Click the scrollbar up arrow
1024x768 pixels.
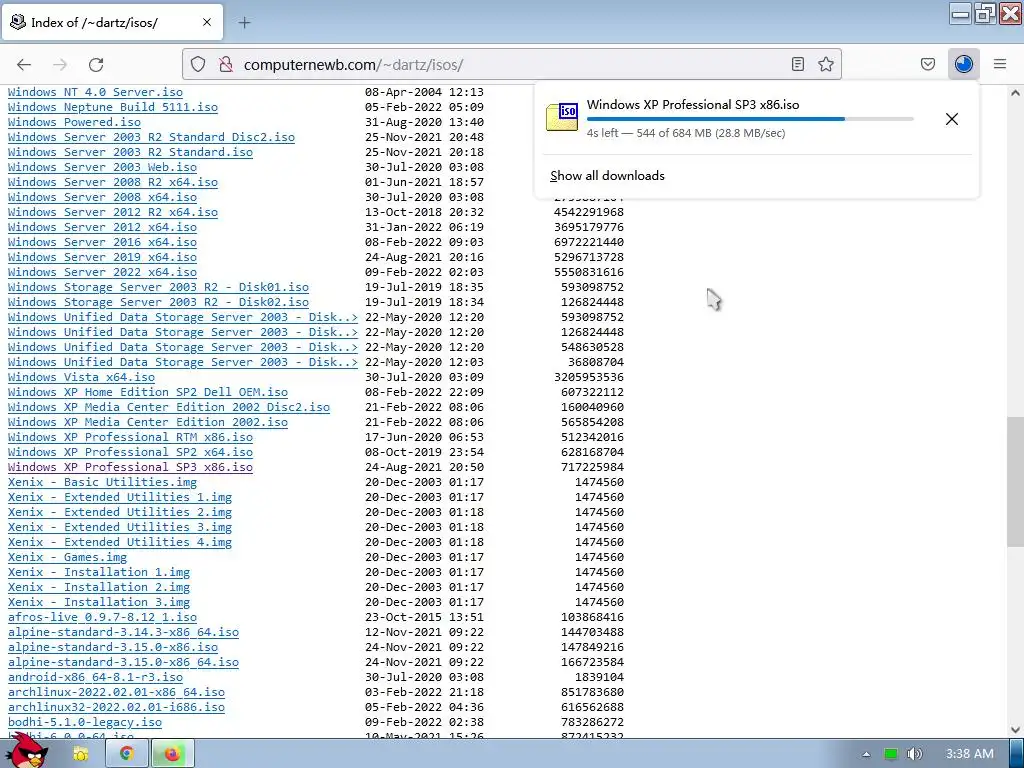(x=1015, y=93)
